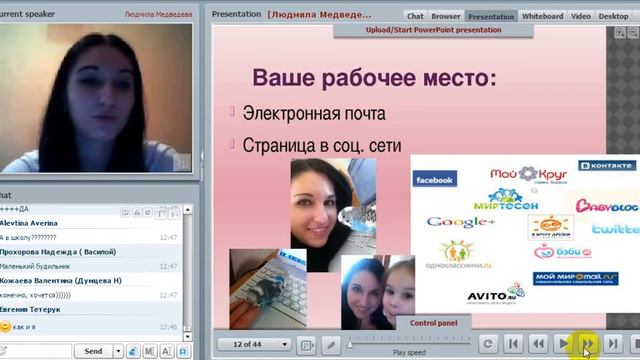Click chat sender Евгения Тетерук

[x=30, y=309]
